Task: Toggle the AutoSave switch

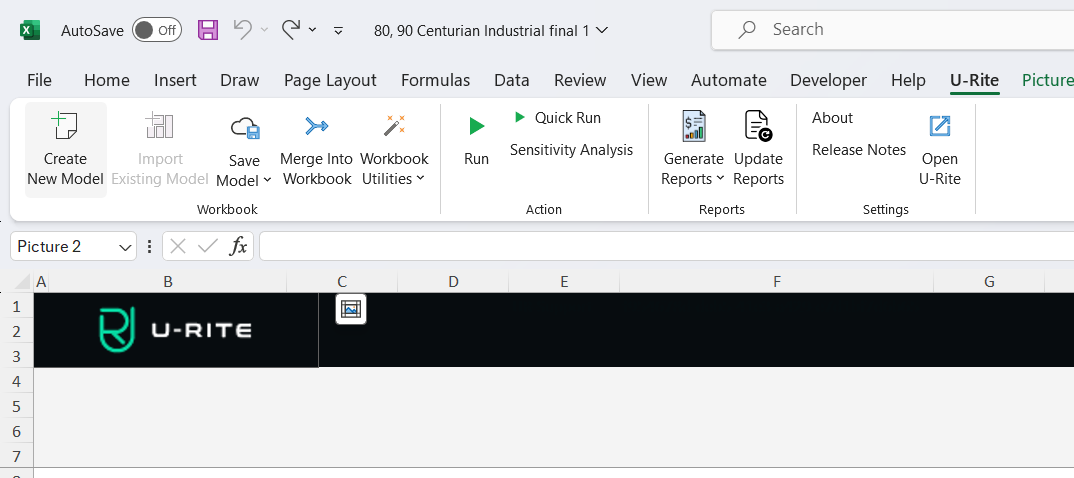Action: 157,30
